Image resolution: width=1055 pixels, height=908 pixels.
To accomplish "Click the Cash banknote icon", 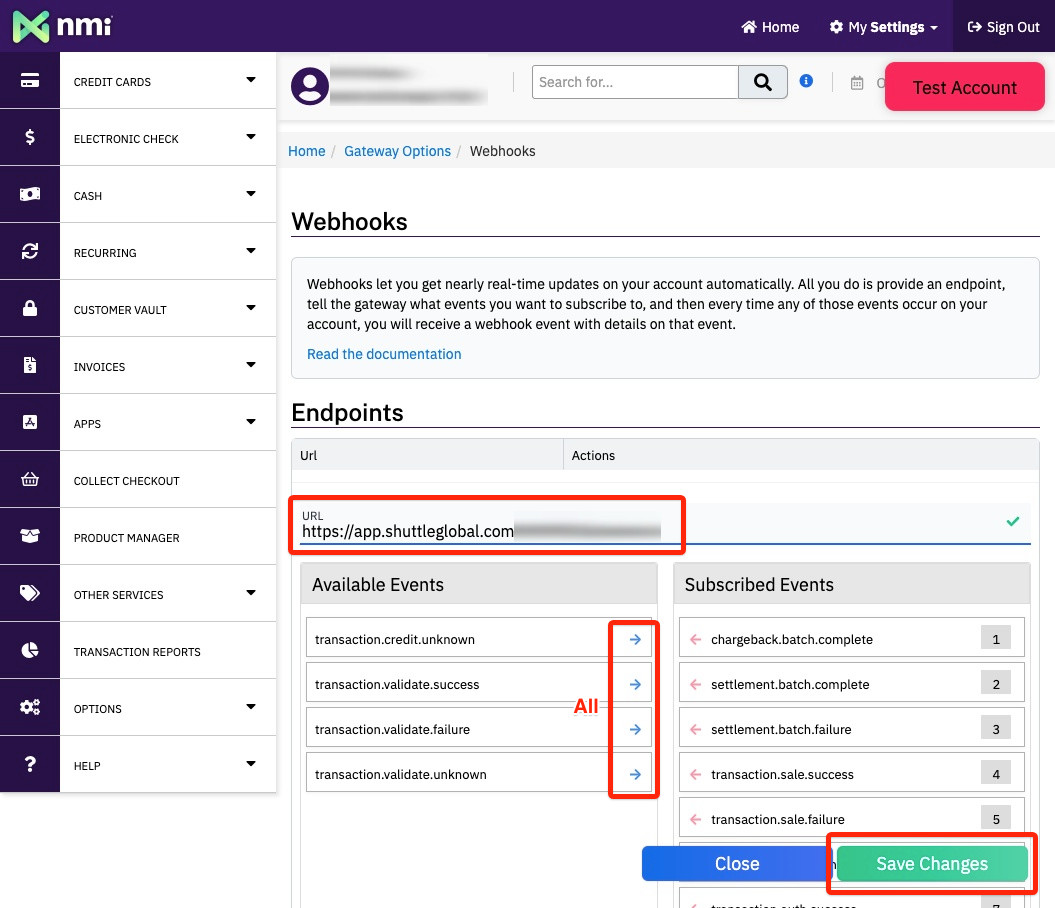I will (30, 194).
